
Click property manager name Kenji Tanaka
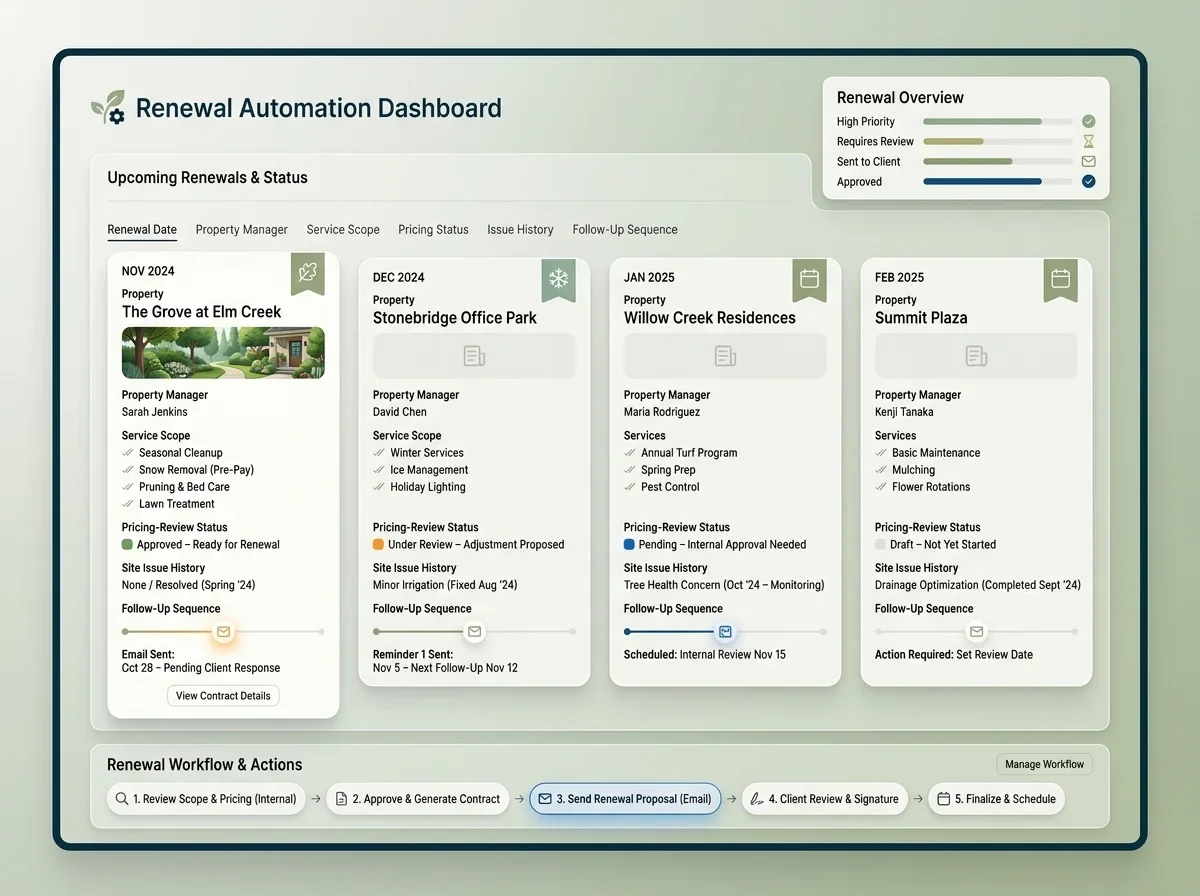point(904,412)
